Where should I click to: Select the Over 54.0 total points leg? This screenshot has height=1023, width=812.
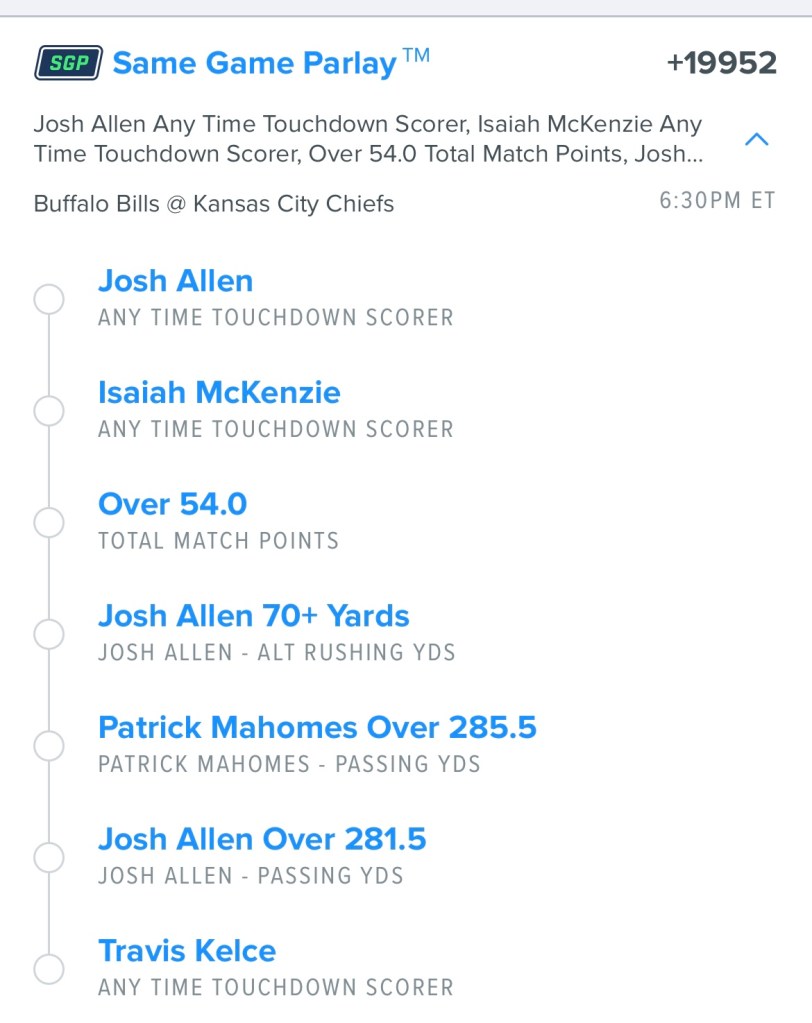coord(172,505)
